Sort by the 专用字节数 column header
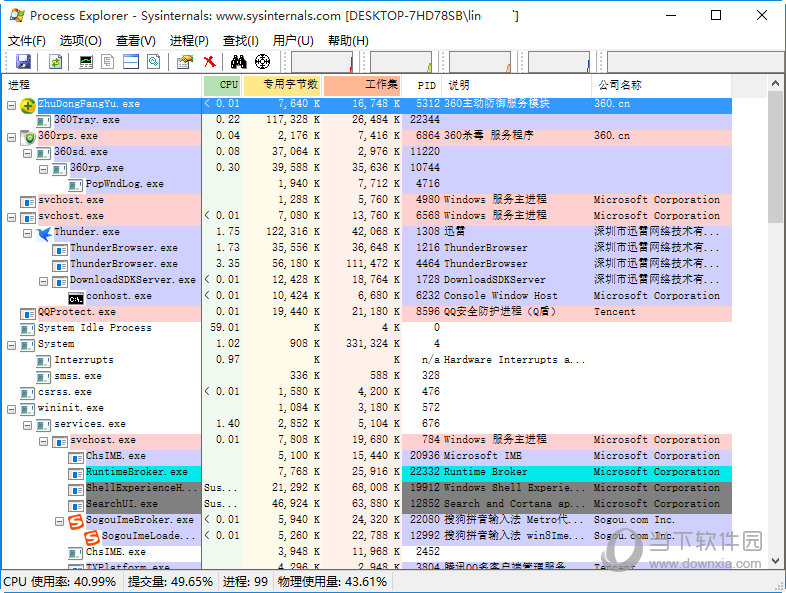Image resolution: width=786 pixels, height=593 pixels. [282, 85]
